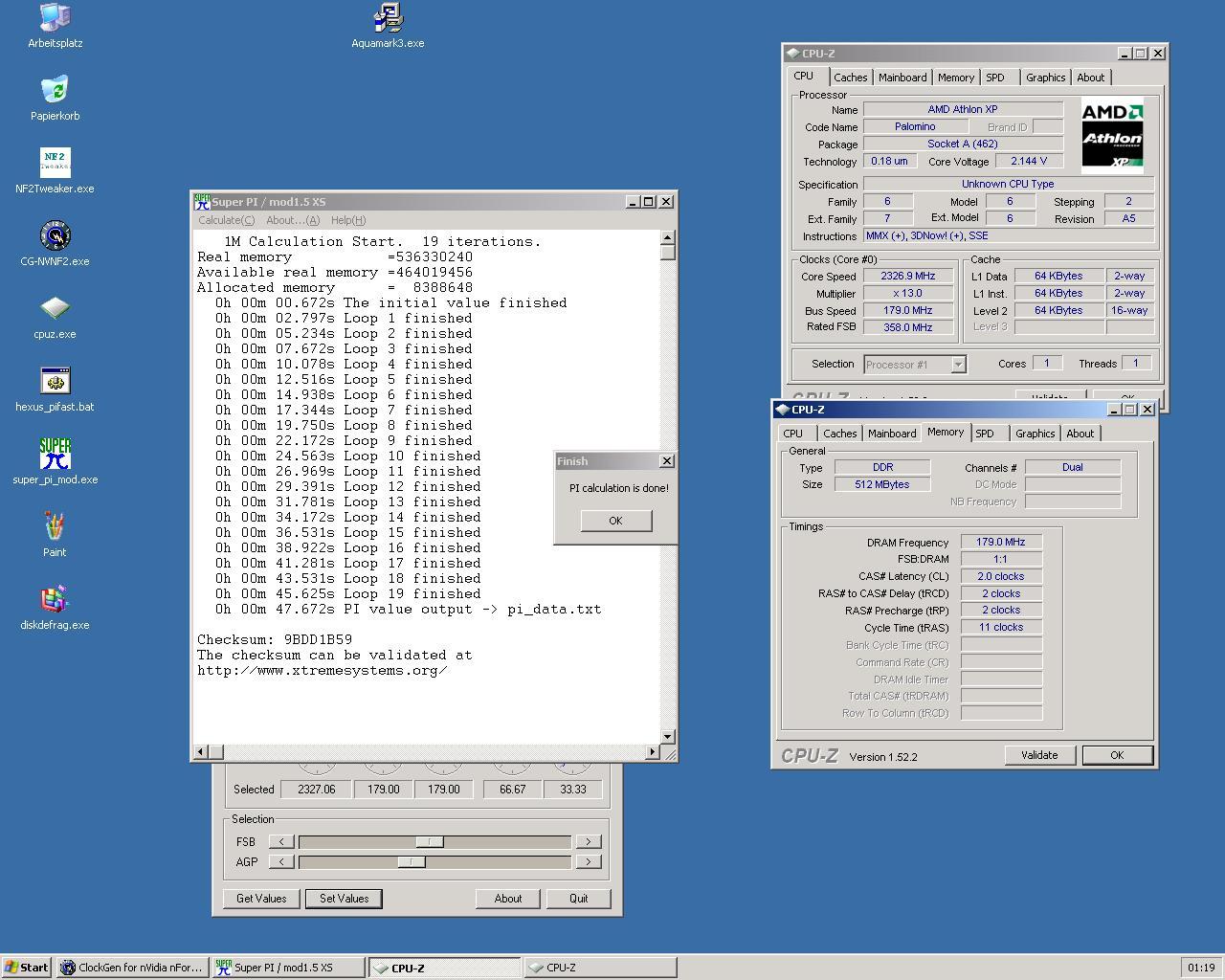This screenshot has height=980, width=1225.
Task: Click OK in CPU-Z Memory window
Action: click(x=1117, y=755)
